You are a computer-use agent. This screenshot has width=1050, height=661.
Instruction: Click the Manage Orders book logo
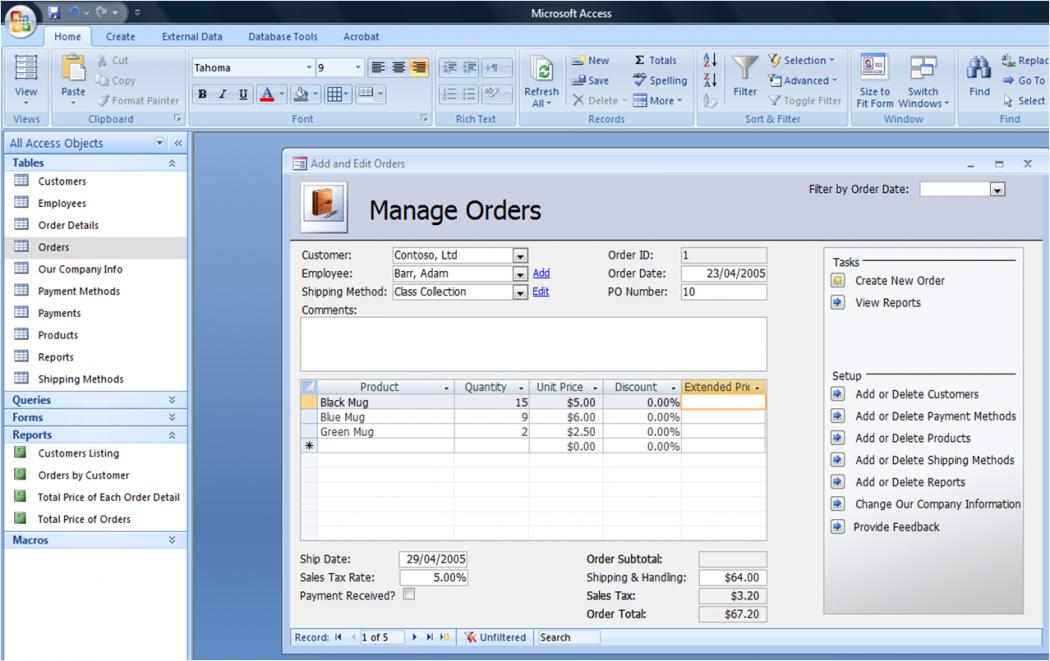pyautogui.click(x=324, y=208)
